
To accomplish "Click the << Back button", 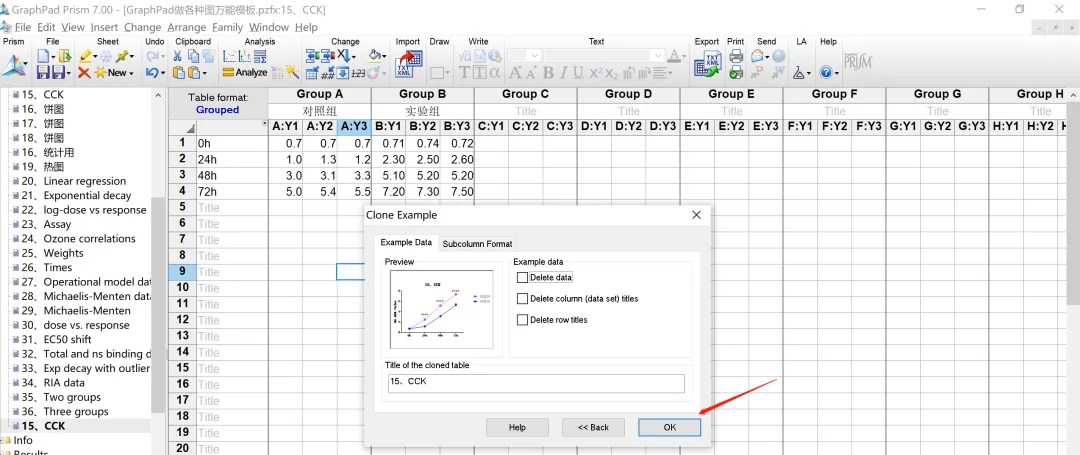I will click(x=593, y=427).
